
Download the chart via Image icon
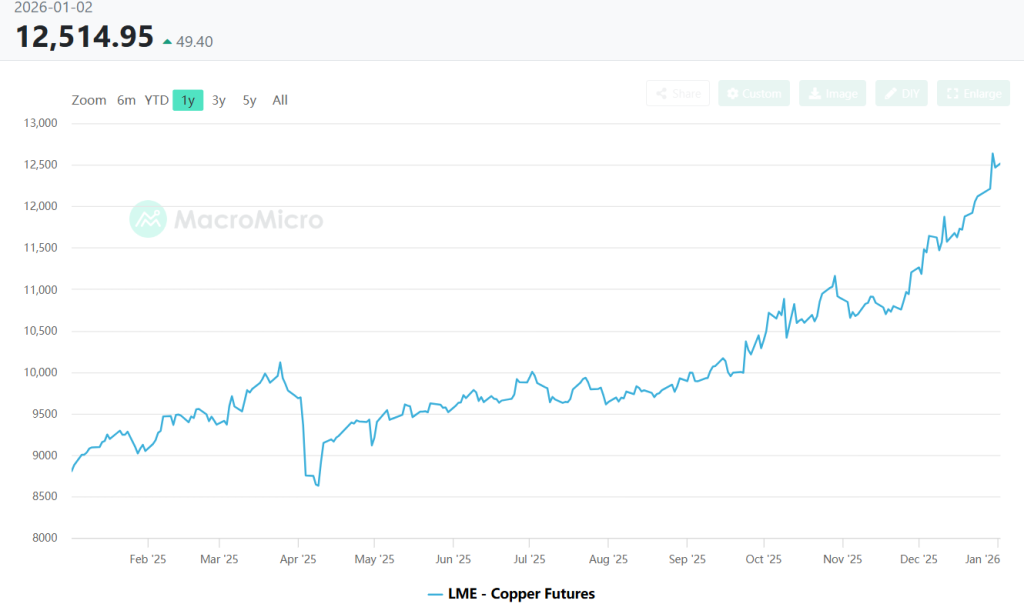(x=832, y=94)
